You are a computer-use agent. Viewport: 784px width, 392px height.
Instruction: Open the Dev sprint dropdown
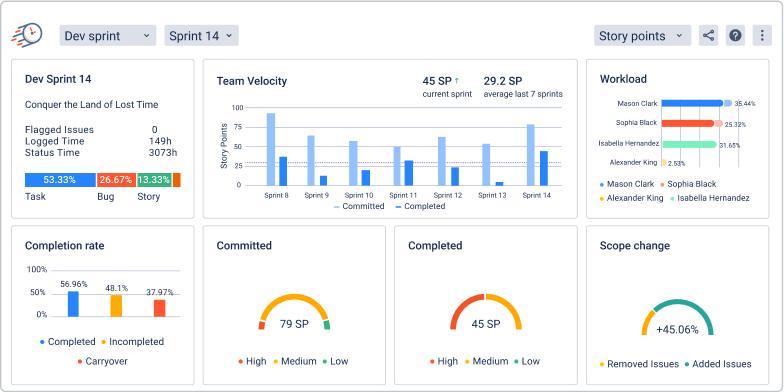coord(108,36)
